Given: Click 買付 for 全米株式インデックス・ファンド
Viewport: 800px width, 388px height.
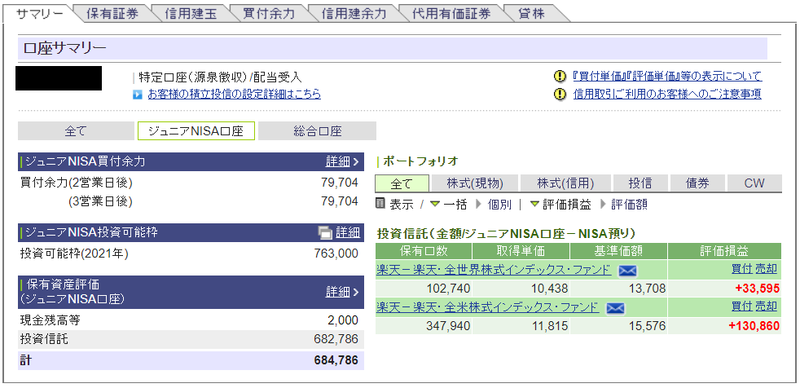Looking at the screenshot, I should [x=741, y=307].
